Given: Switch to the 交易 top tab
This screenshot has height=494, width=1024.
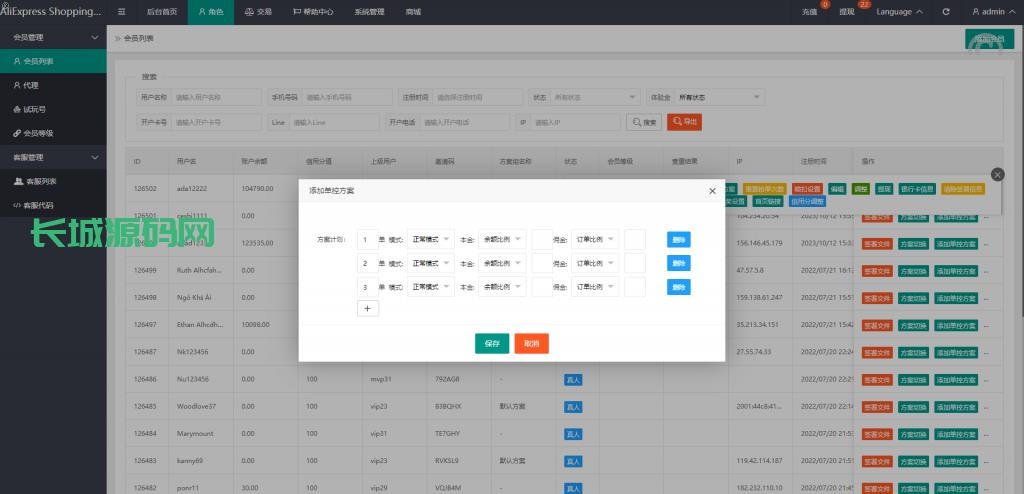Looking at the screenshot, I should (258, 12).
